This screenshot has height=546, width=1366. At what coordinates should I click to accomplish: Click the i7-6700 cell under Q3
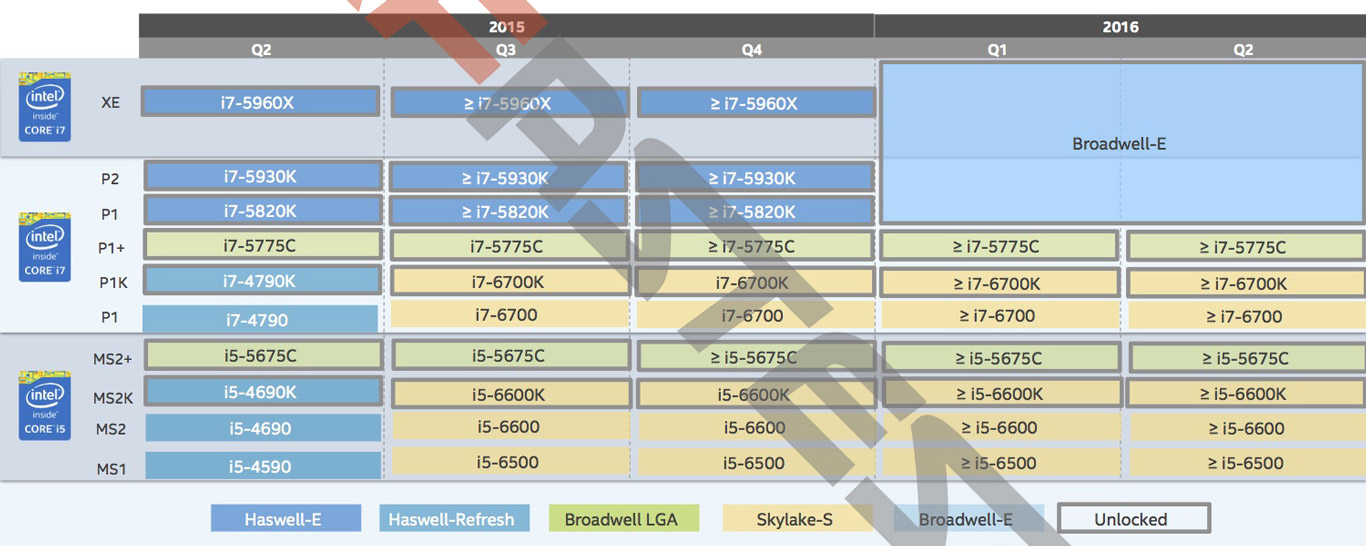coord(509,315)
